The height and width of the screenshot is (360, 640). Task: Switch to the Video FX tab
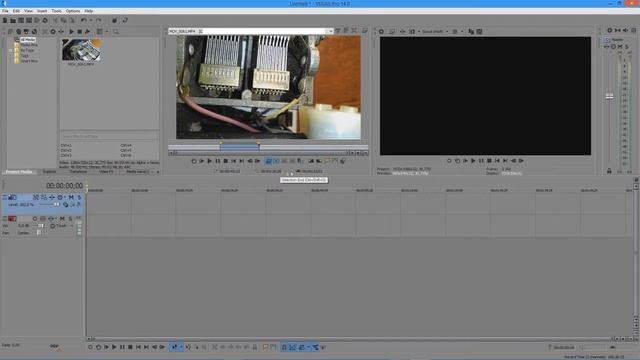106,172
